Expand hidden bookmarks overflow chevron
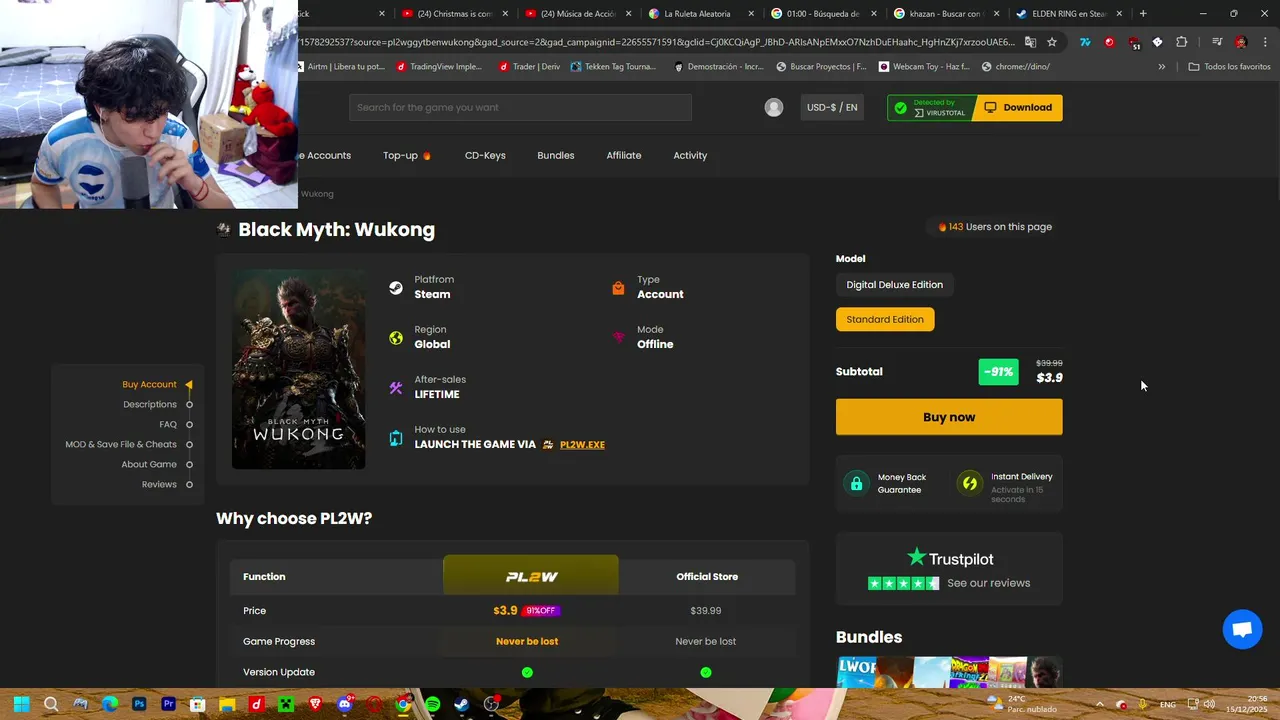Screen dimensions: 1280x720 1161,66
